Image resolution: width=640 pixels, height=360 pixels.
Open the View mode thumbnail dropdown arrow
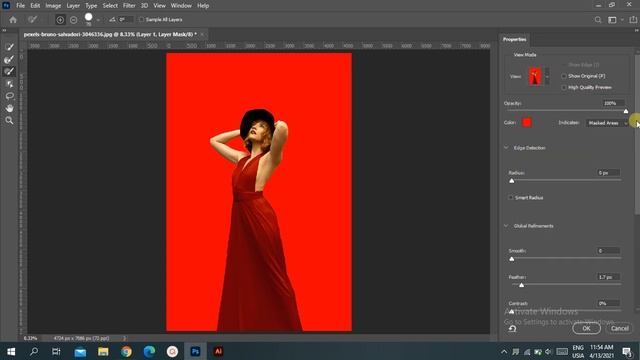pos(547,76)
